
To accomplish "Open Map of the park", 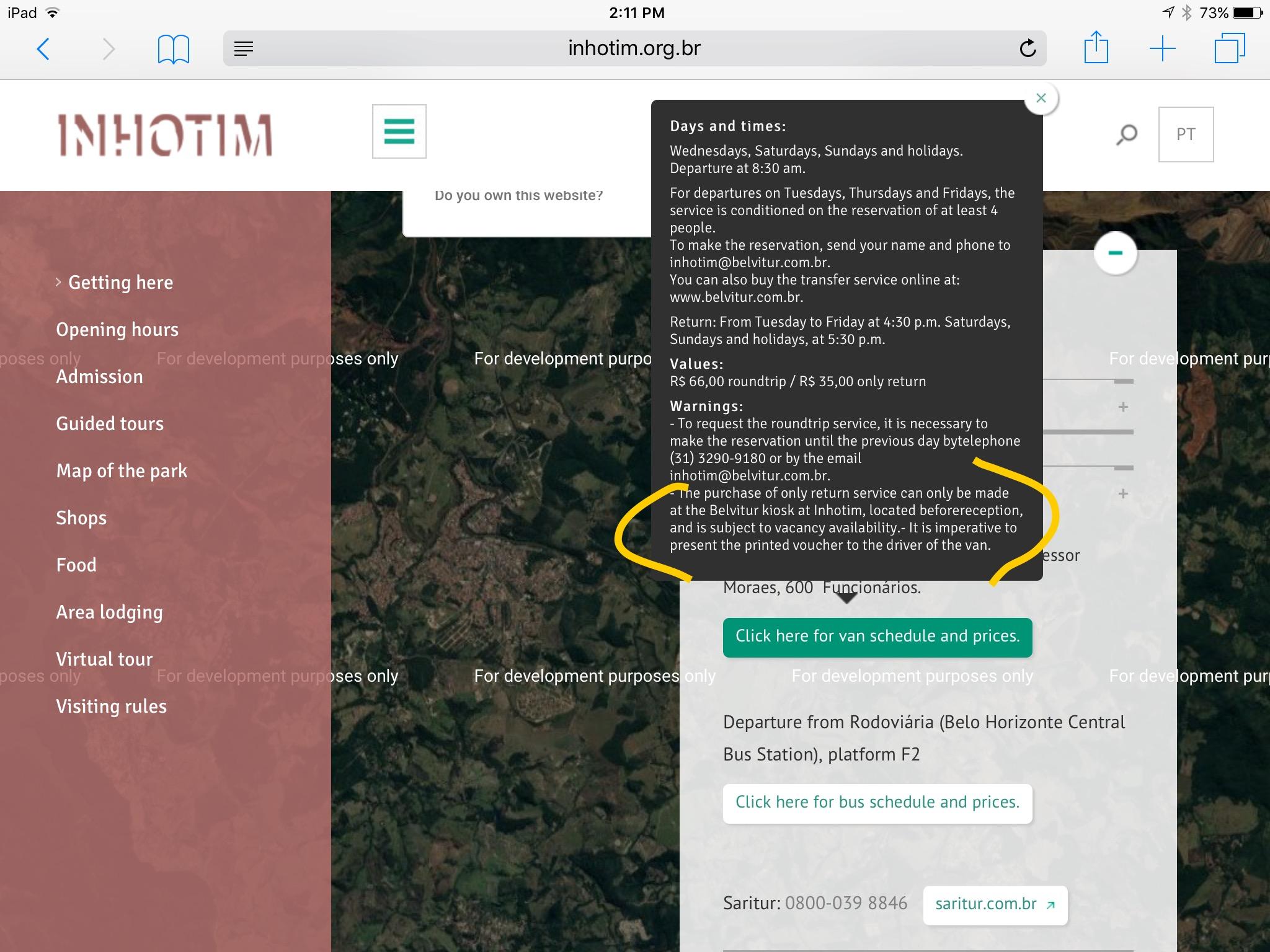I will pos(122,471).
